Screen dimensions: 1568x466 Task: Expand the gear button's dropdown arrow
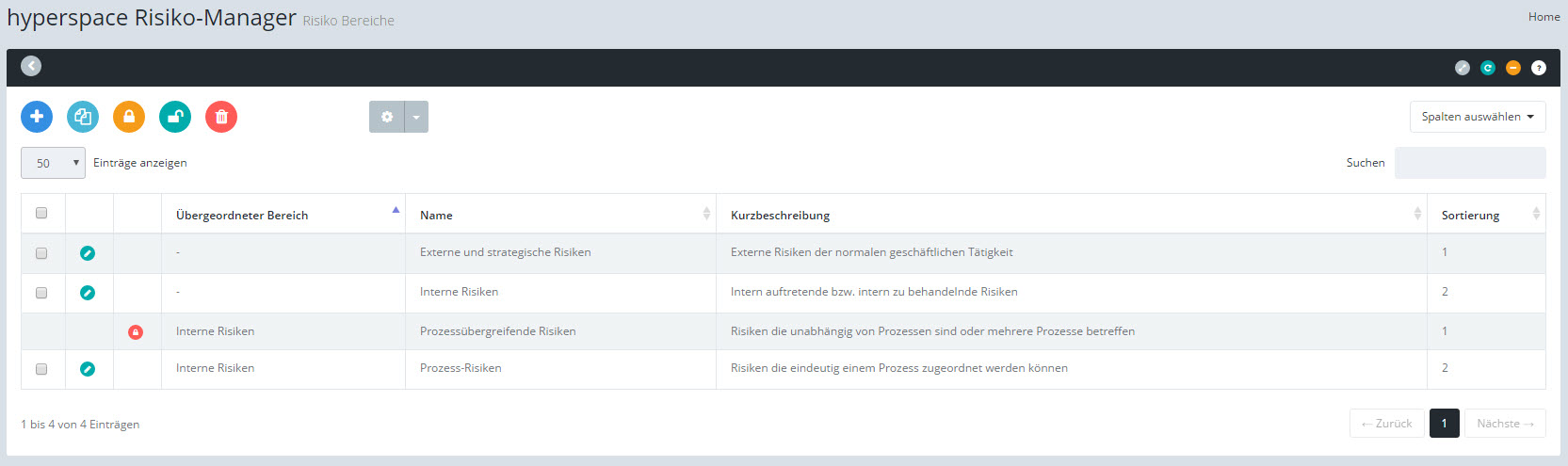point(416,117)
